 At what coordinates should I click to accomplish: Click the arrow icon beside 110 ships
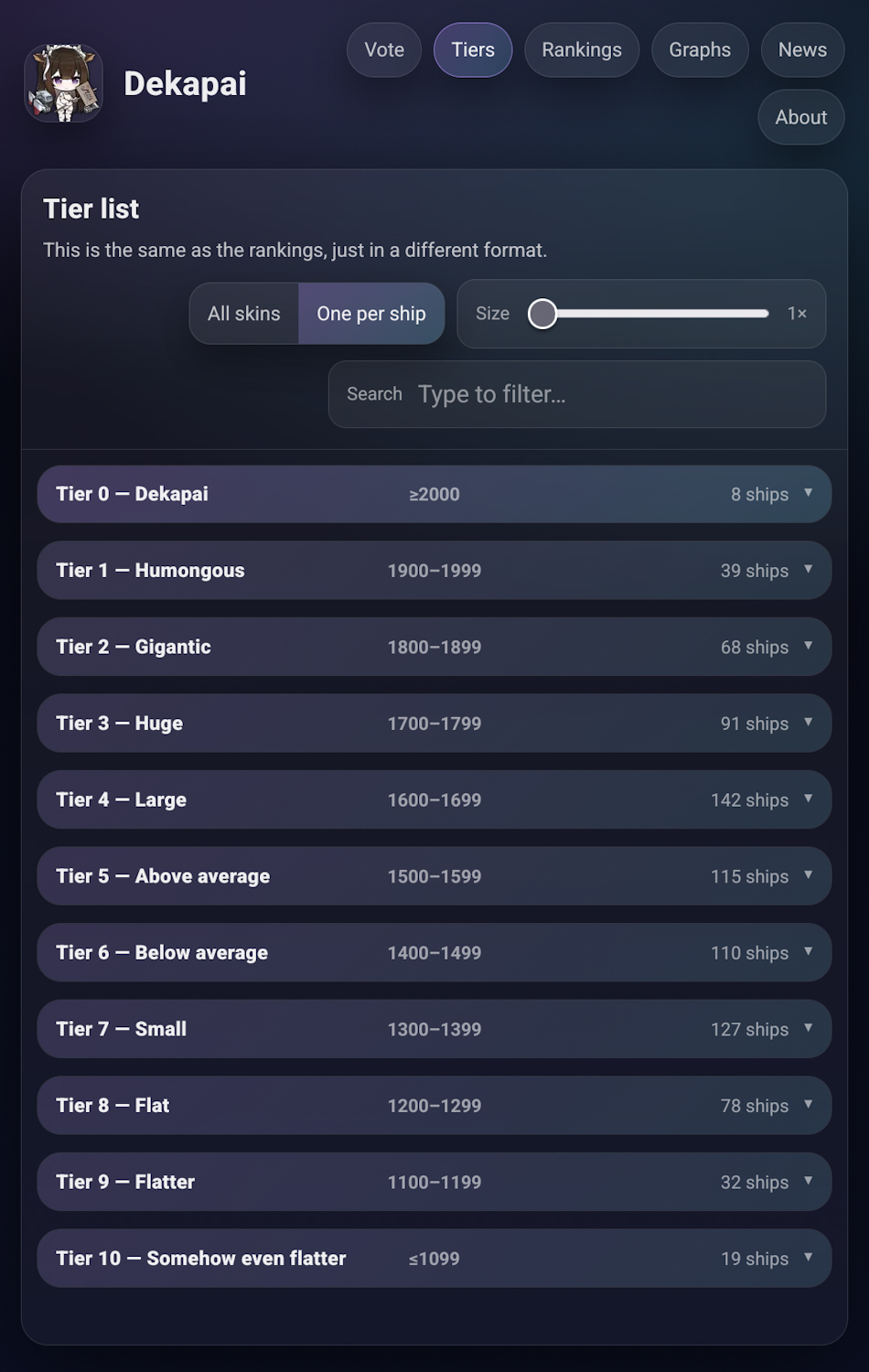click(x=809, y=951)
